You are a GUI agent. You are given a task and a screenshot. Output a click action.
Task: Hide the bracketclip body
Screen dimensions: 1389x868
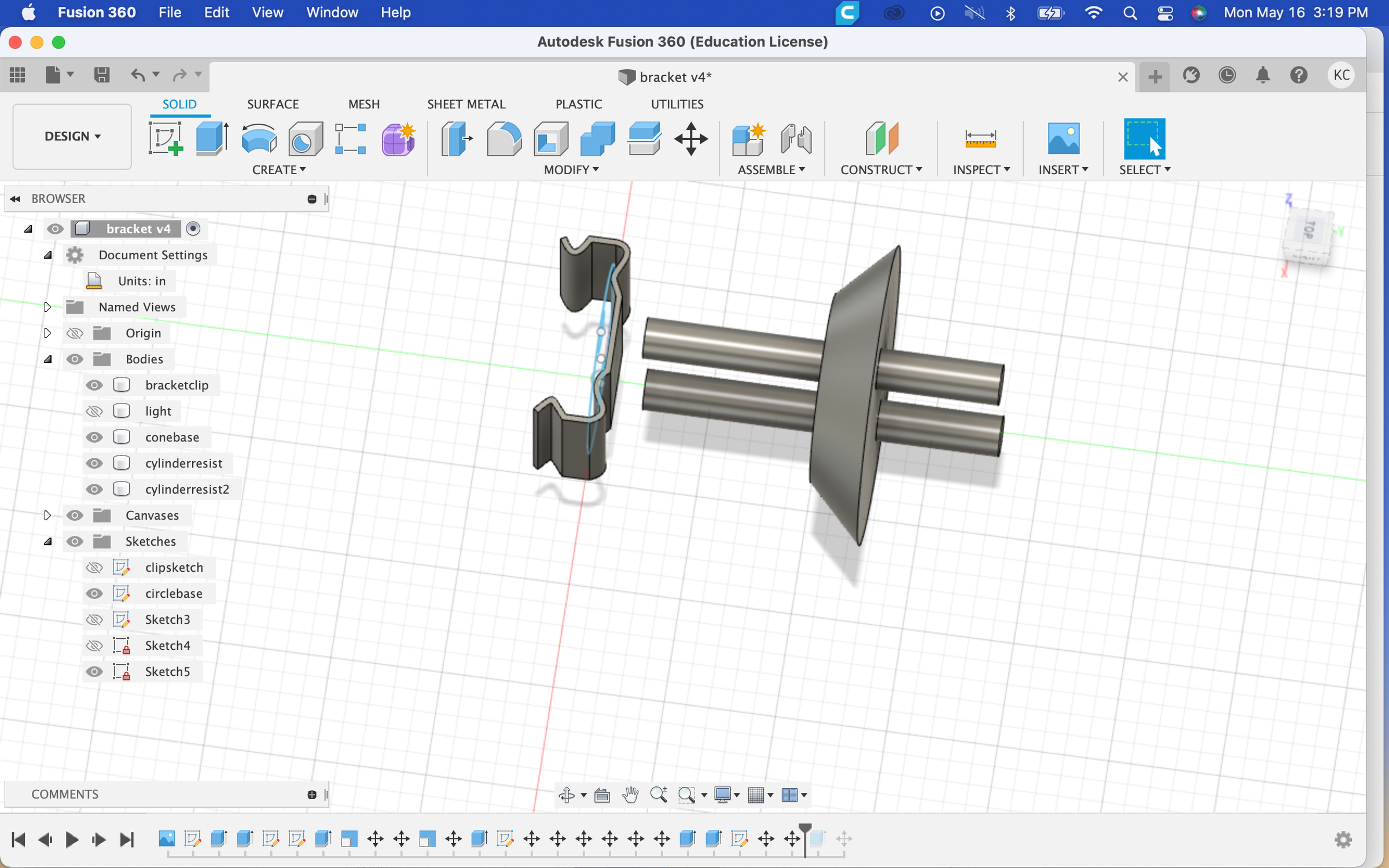(x=94, y=385)
